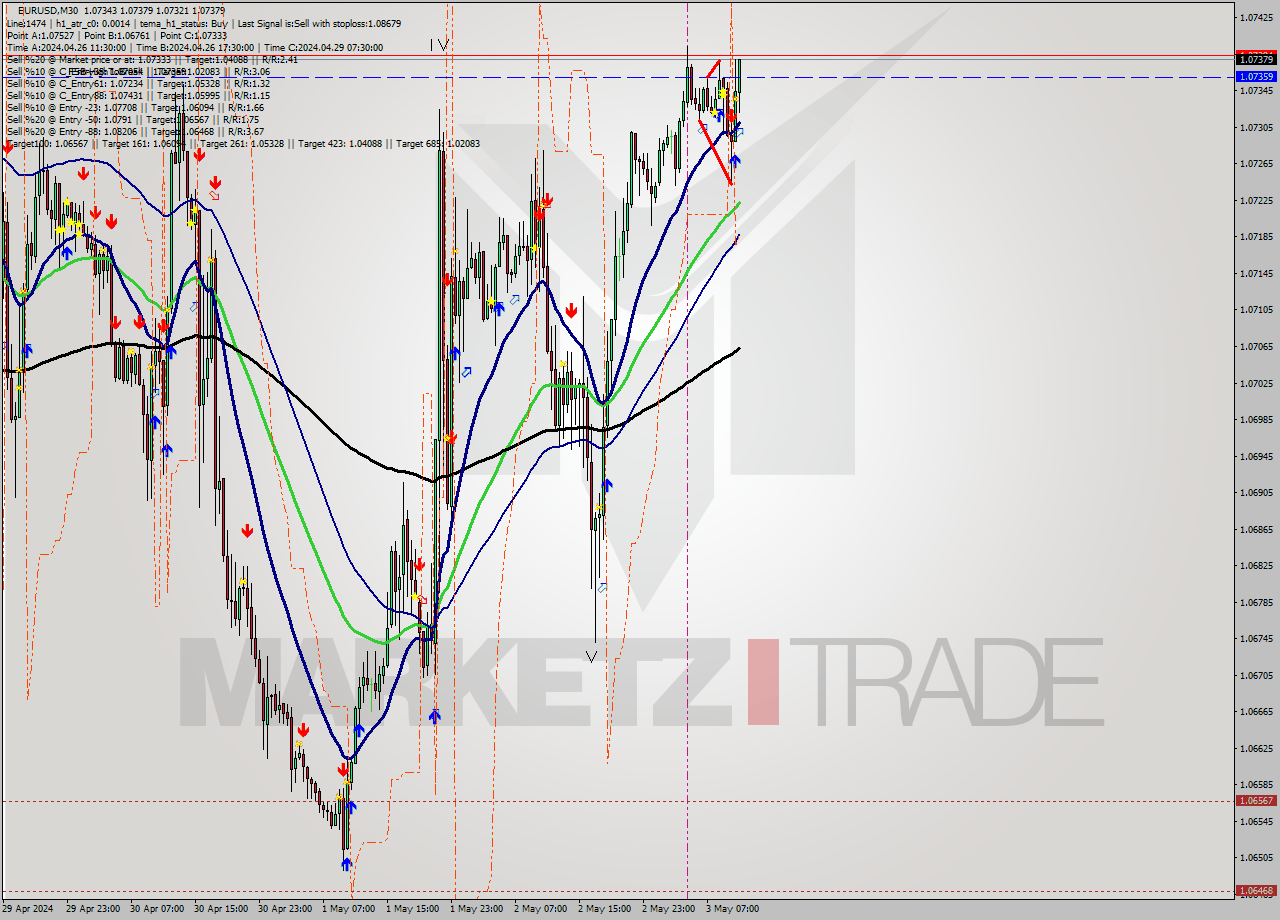Image resolution: width=1280 pixels, height=920 pixels.
Task: Click the '2 May 07:00' time axis label
Action: coord(539,909)
